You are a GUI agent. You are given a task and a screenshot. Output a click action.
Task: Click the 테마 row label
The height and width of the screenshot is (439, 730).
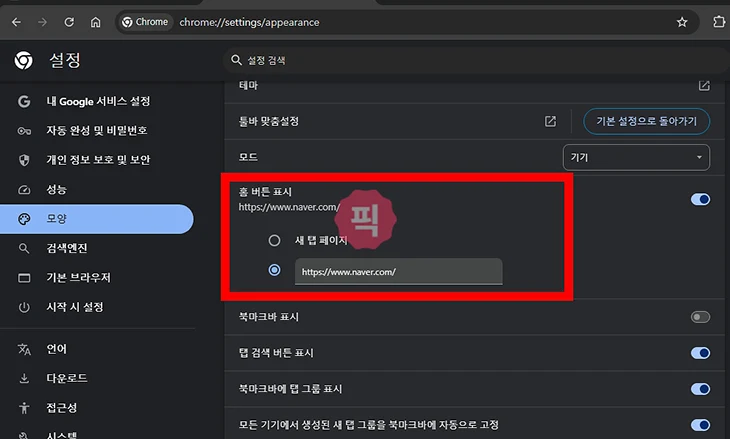(x=248, y=85)
